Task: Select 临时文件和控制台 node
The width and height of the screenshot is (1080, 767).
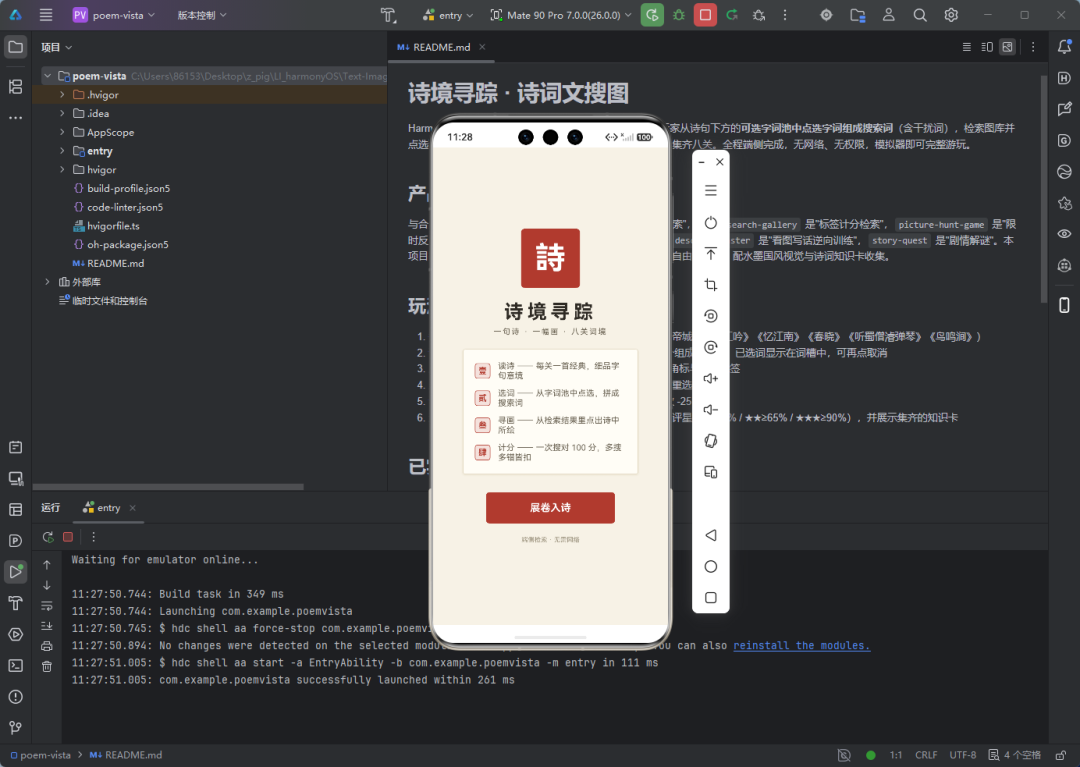Action: [103, 300]
